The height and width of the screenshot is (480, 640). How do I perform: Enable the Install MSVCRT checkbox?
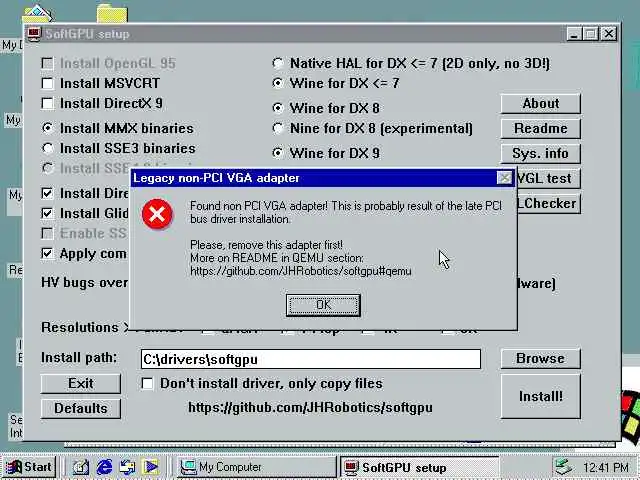47,83
